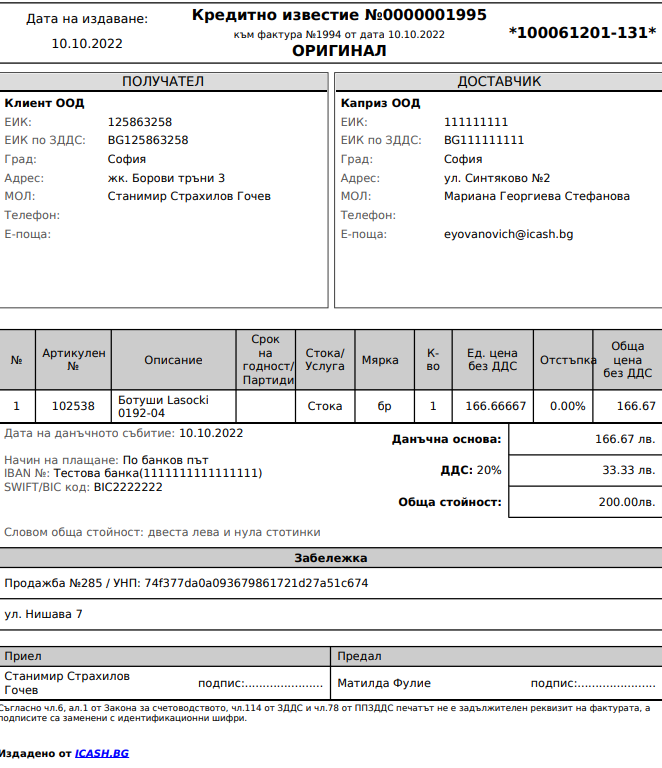Click the credit note number №0000001995 title
This screenshot has height=768, width=662.
(x=339, y=15)
